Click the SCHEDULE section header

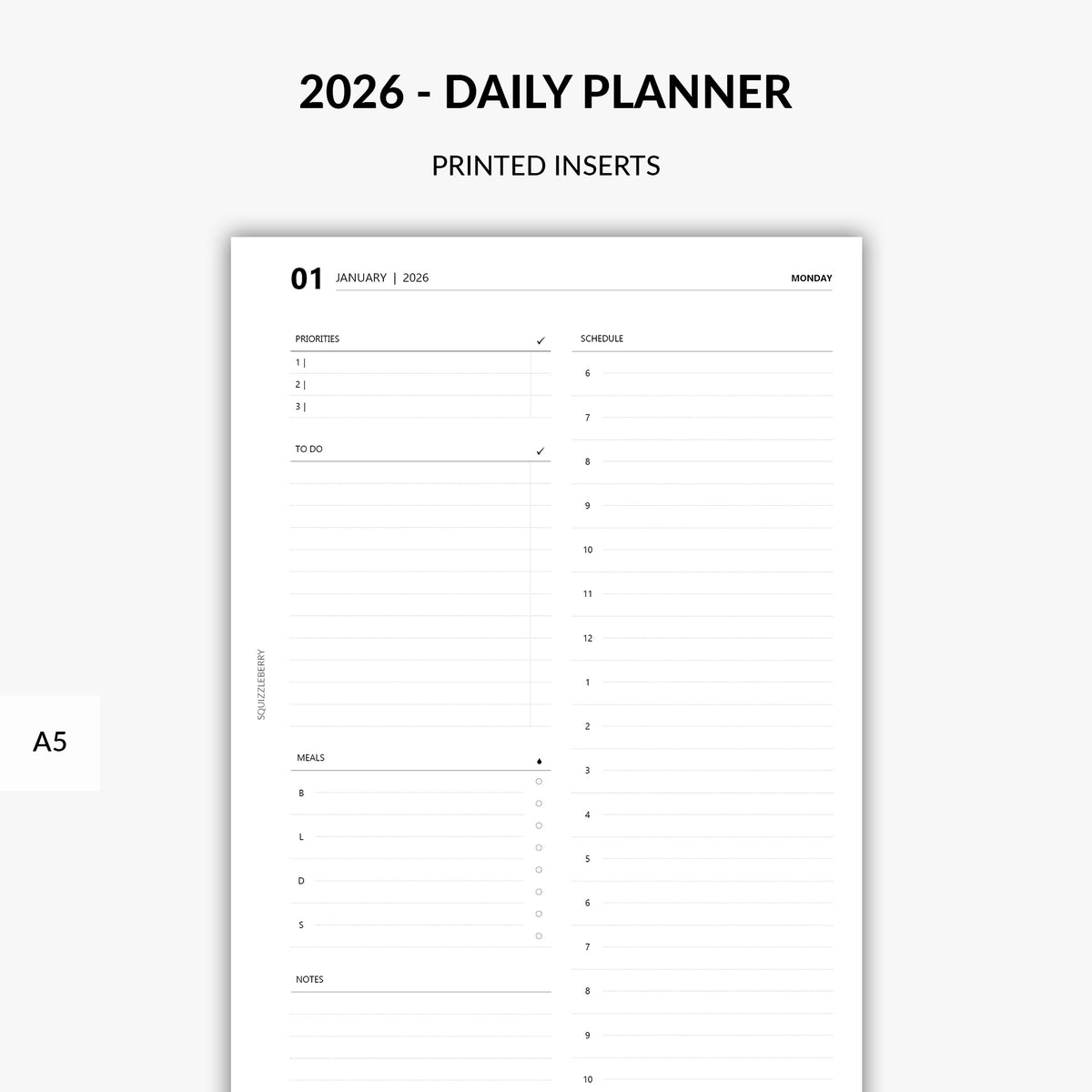602,339
